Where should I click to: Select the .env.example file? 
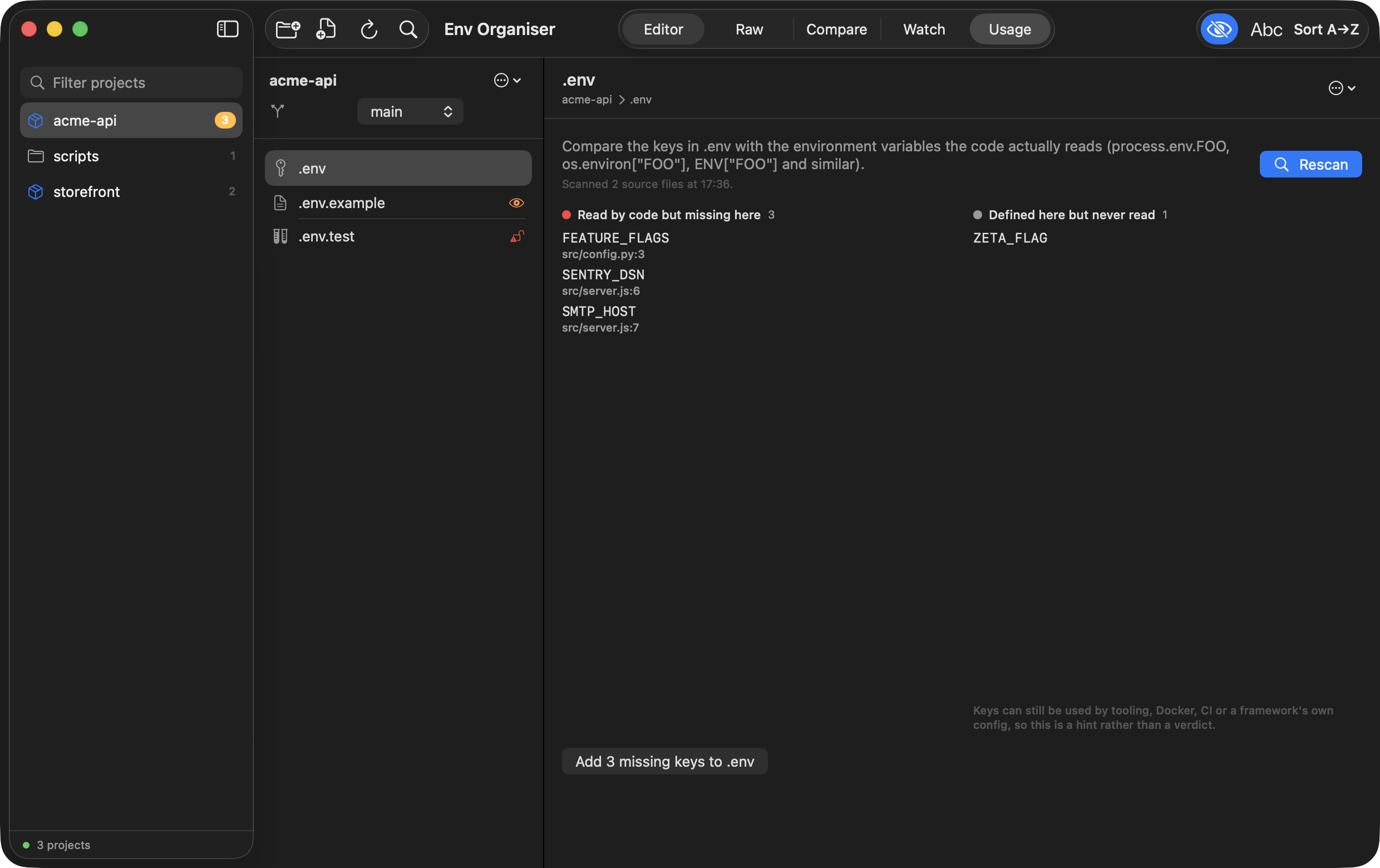click(x=398, y=203)
